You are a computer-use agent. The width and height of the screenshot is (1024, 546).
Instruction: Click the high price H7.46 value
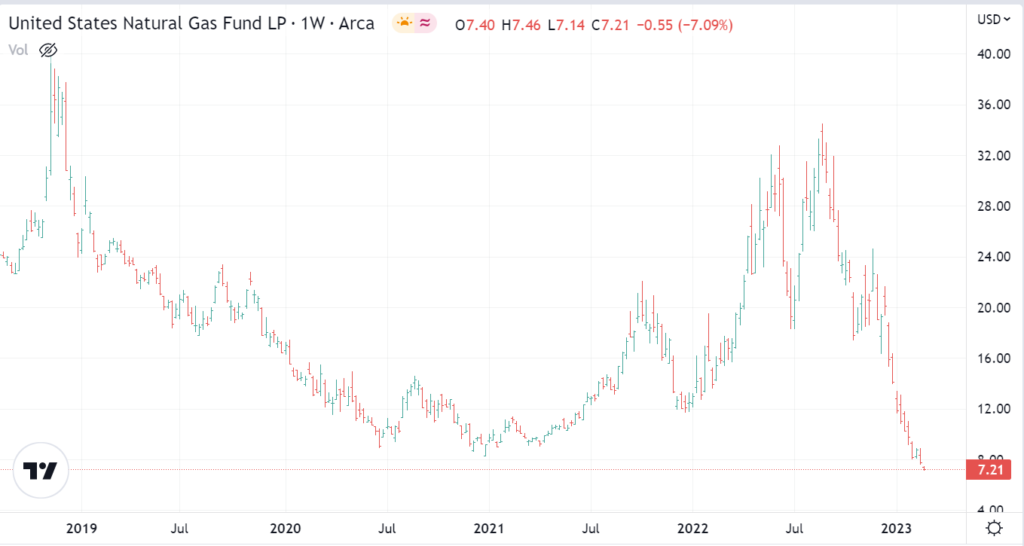point(521,25)
